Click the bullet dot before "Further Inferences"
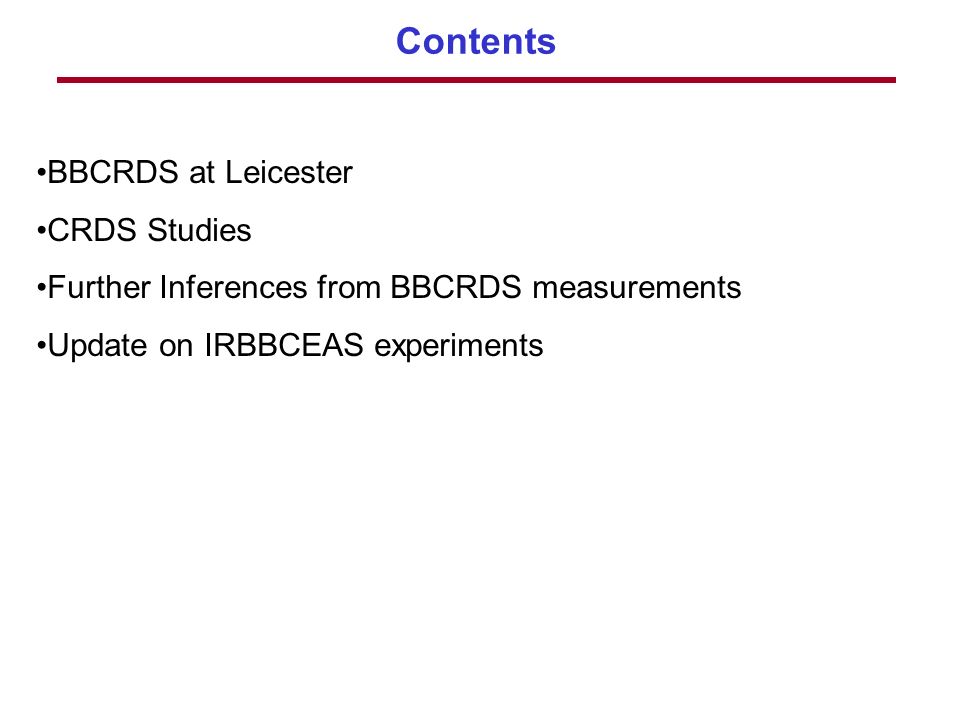Viewport: 960px width, 720px height. 42,288
